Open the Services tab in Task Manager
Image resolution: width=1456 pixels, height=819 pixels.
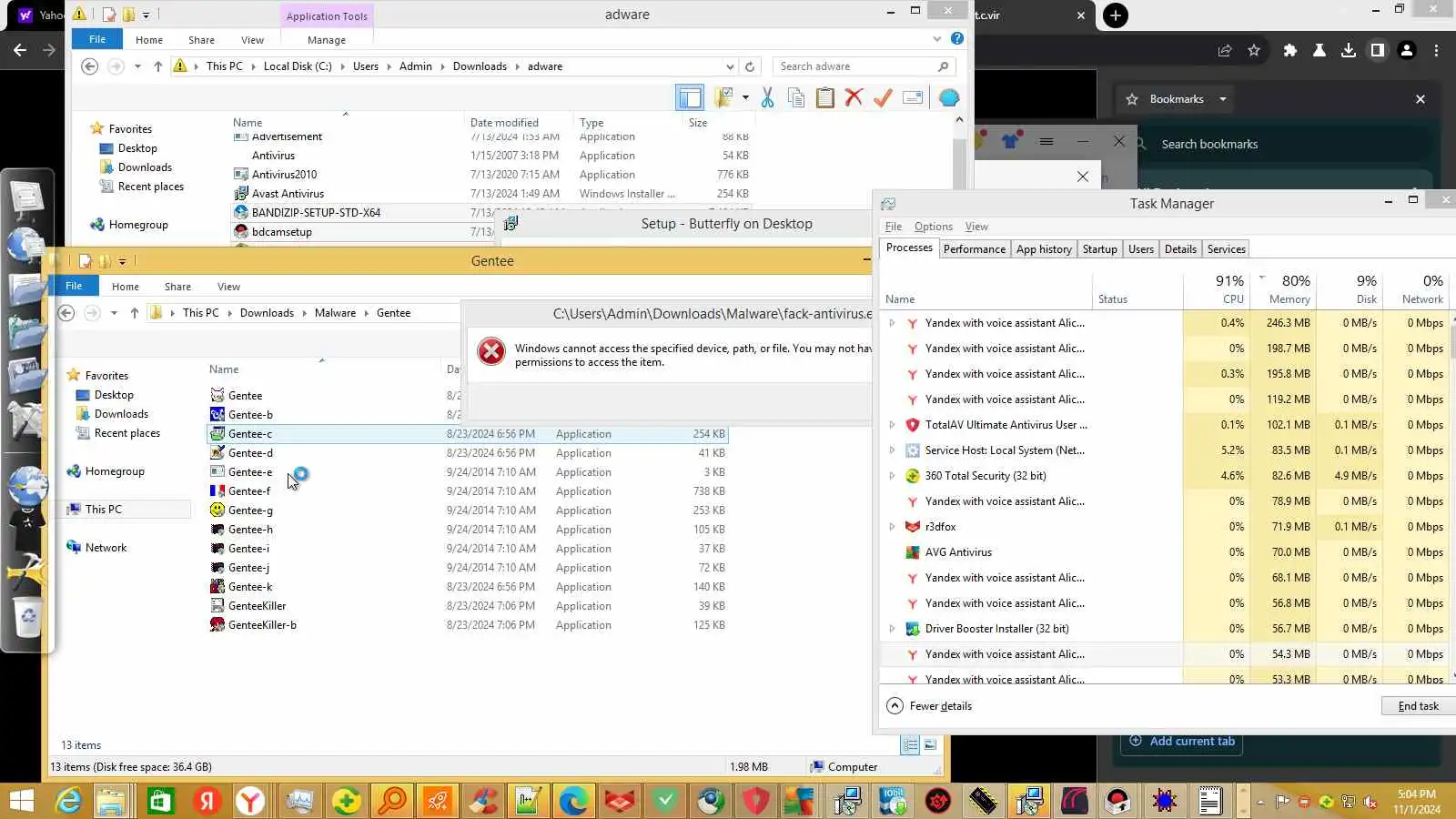[x=1226, y=249]
